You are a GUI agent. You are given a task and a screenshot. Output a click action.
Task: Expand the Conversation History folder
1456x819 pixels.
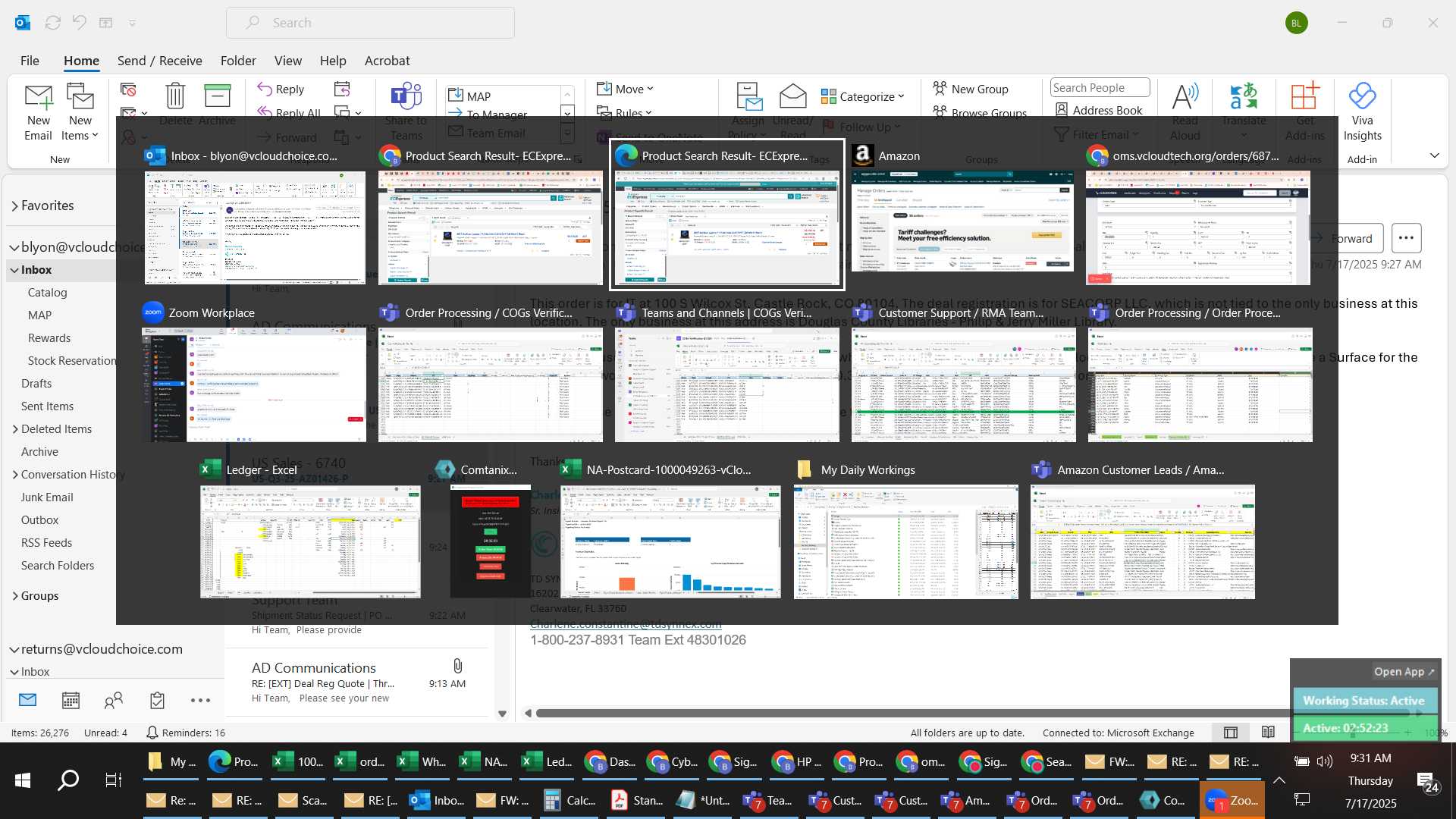click(15, 475)
